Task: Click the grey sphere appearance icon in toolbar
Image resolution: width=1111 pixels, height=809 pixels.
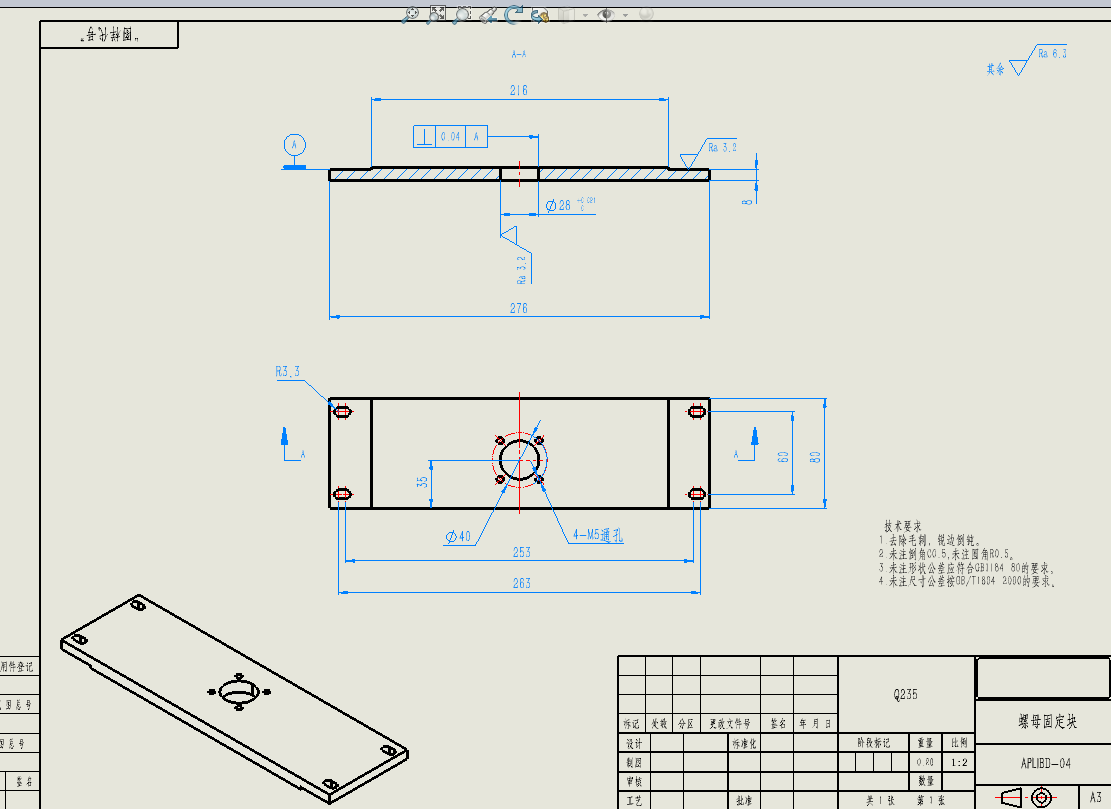Action: (x=646, y=14)
